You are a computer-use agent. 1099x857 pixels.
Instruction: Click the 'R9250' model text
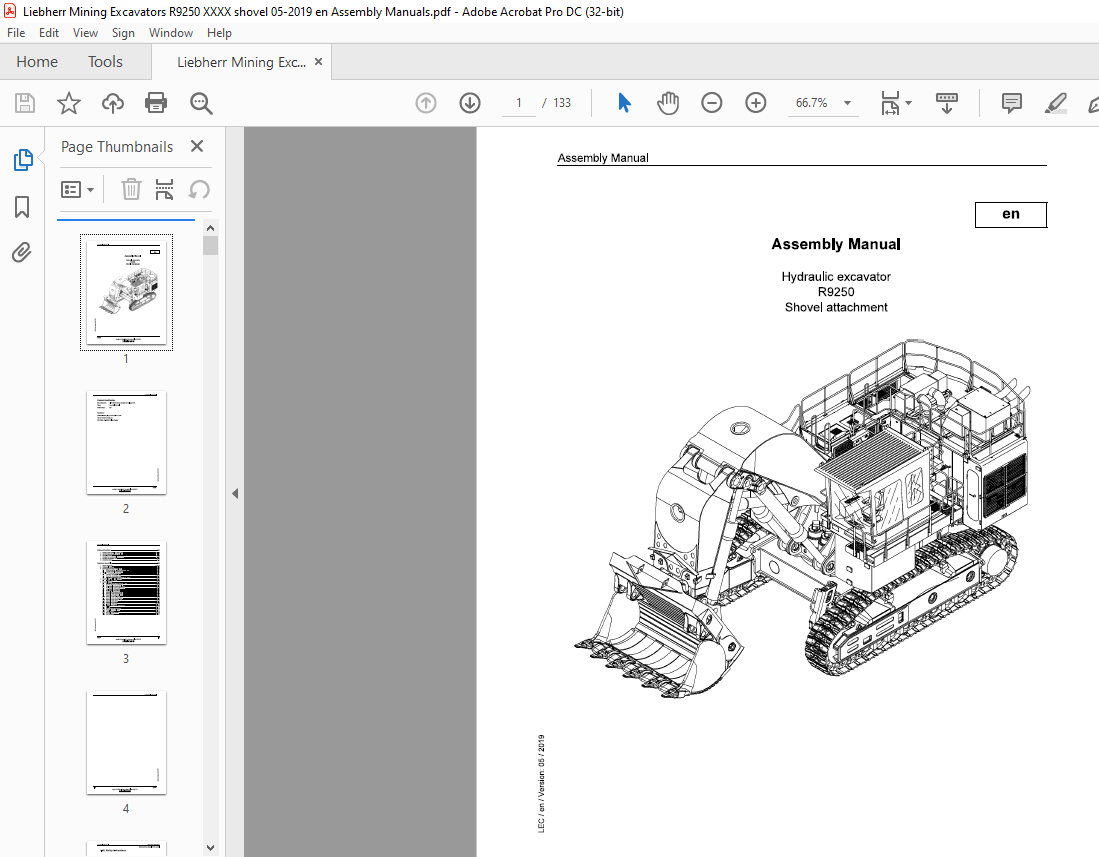pos(835,292)
